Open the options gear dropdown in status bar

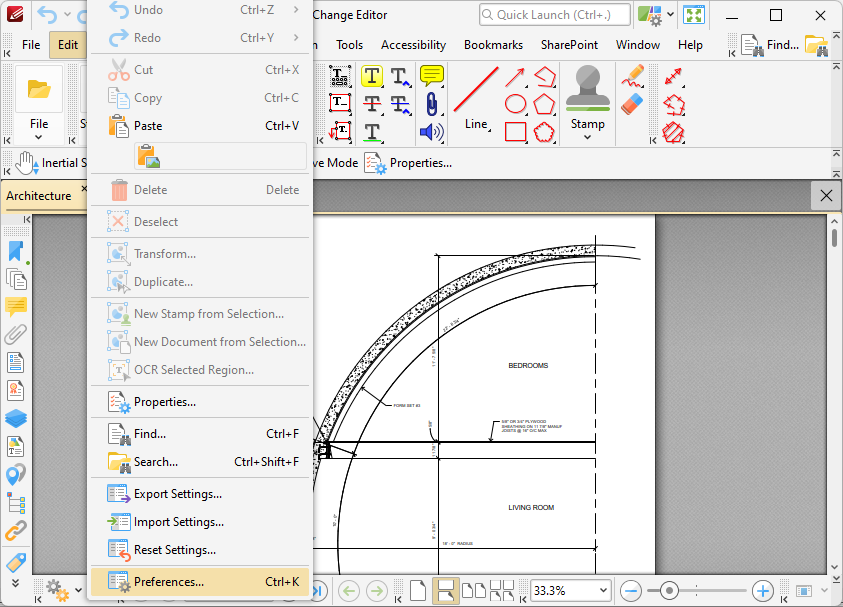pyautogui.click(x=78, y=590)
